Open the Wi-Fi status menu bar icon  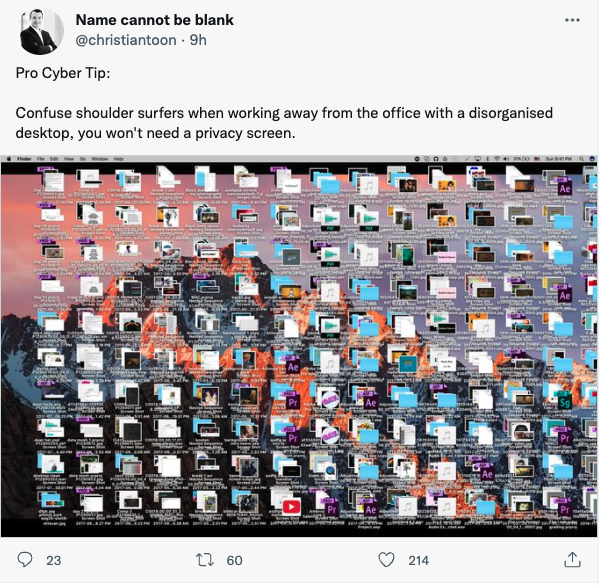click(x=497, y=159)
